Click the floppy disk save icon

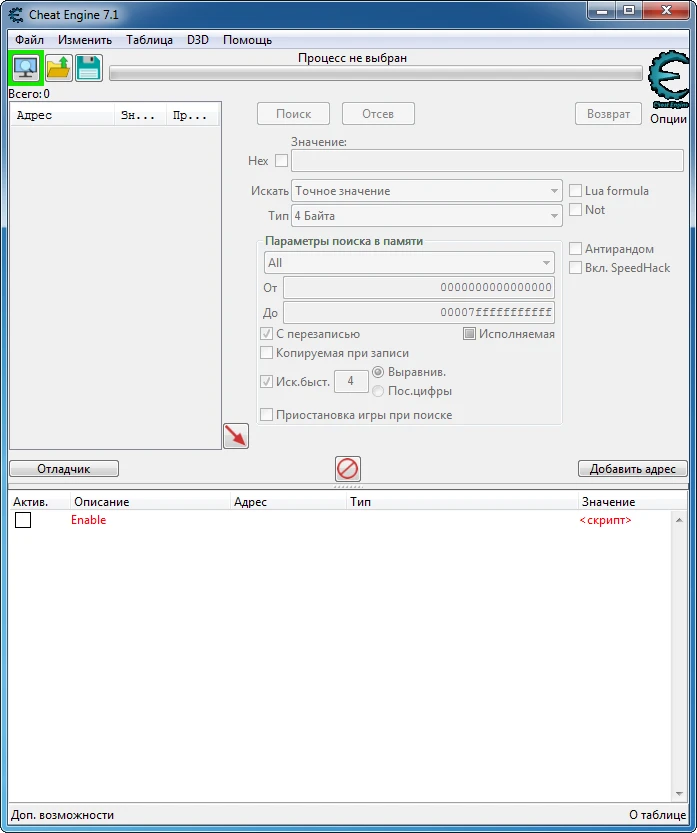coord(89,68)
